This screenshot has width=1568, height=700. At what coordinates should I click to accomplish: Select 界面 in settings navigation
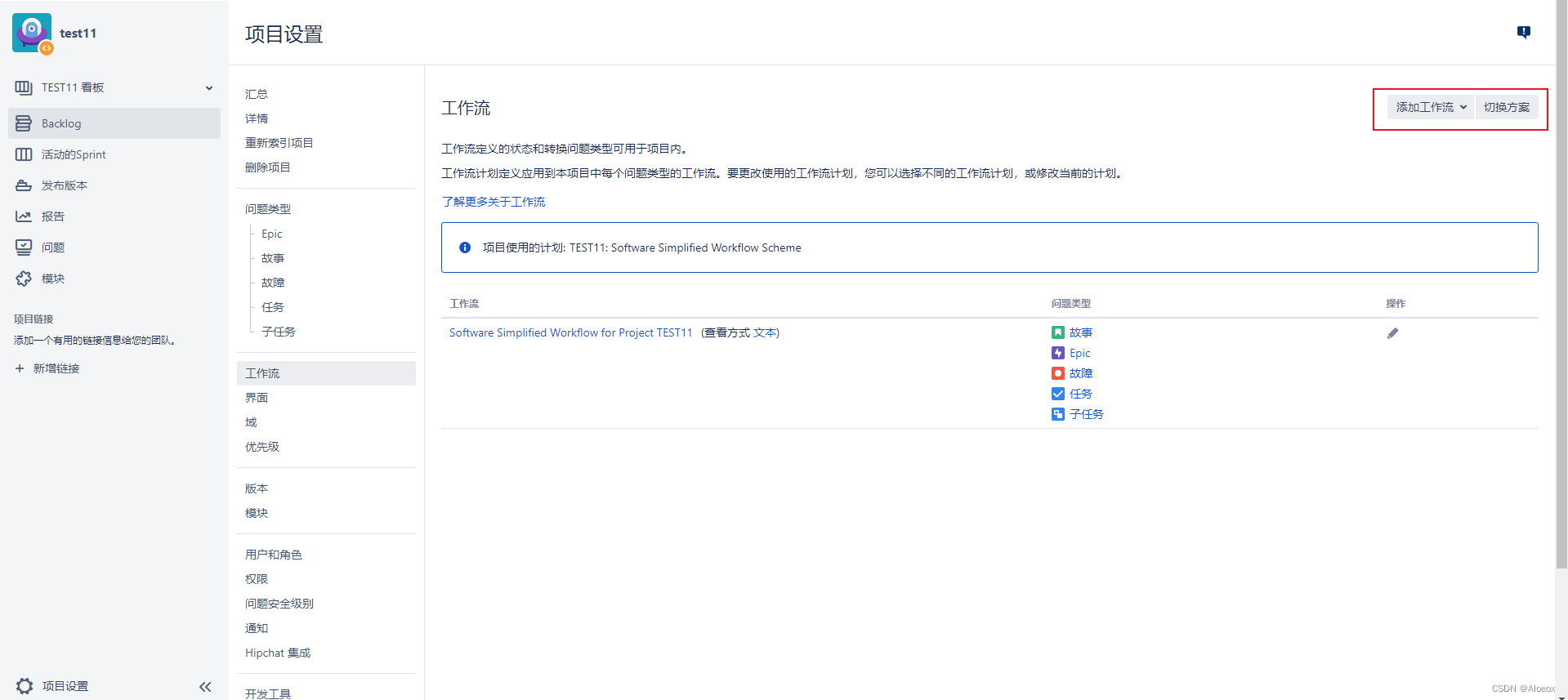click(257, 398)
